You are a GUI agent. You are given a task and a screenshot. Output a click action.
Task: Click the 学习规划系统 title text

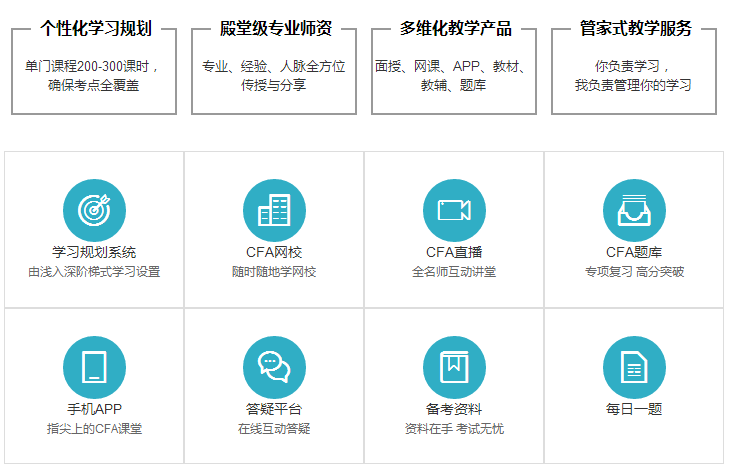[94, 252]
